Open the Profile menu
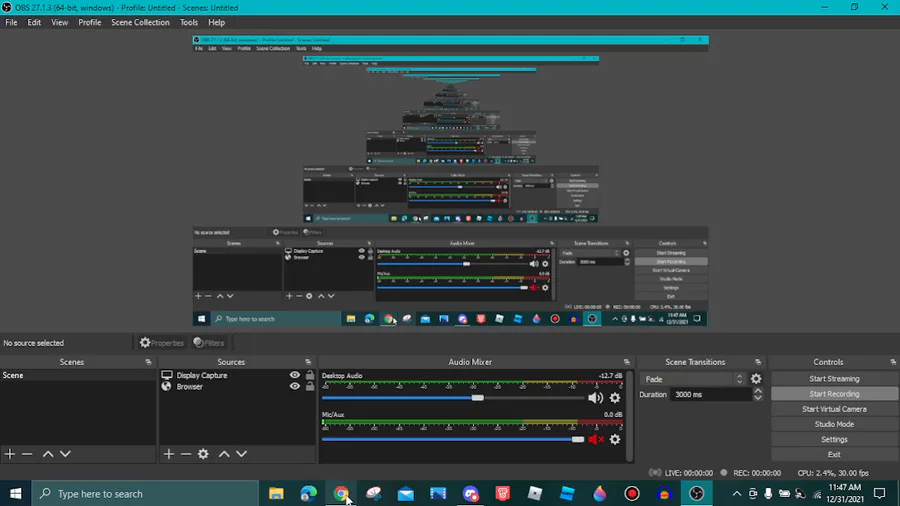The height and width of the screenshot is (506, 900). [x=90, y=22]
